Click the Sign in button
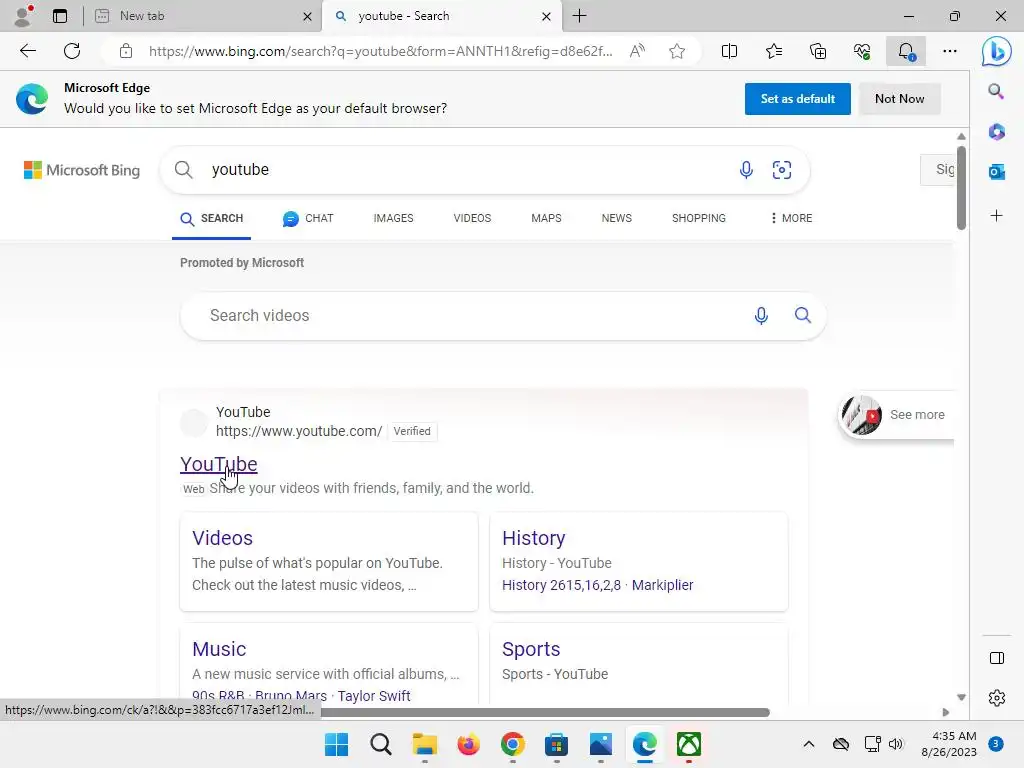The width and height of the screenshot is (1024, 768). tap(938, 170)
